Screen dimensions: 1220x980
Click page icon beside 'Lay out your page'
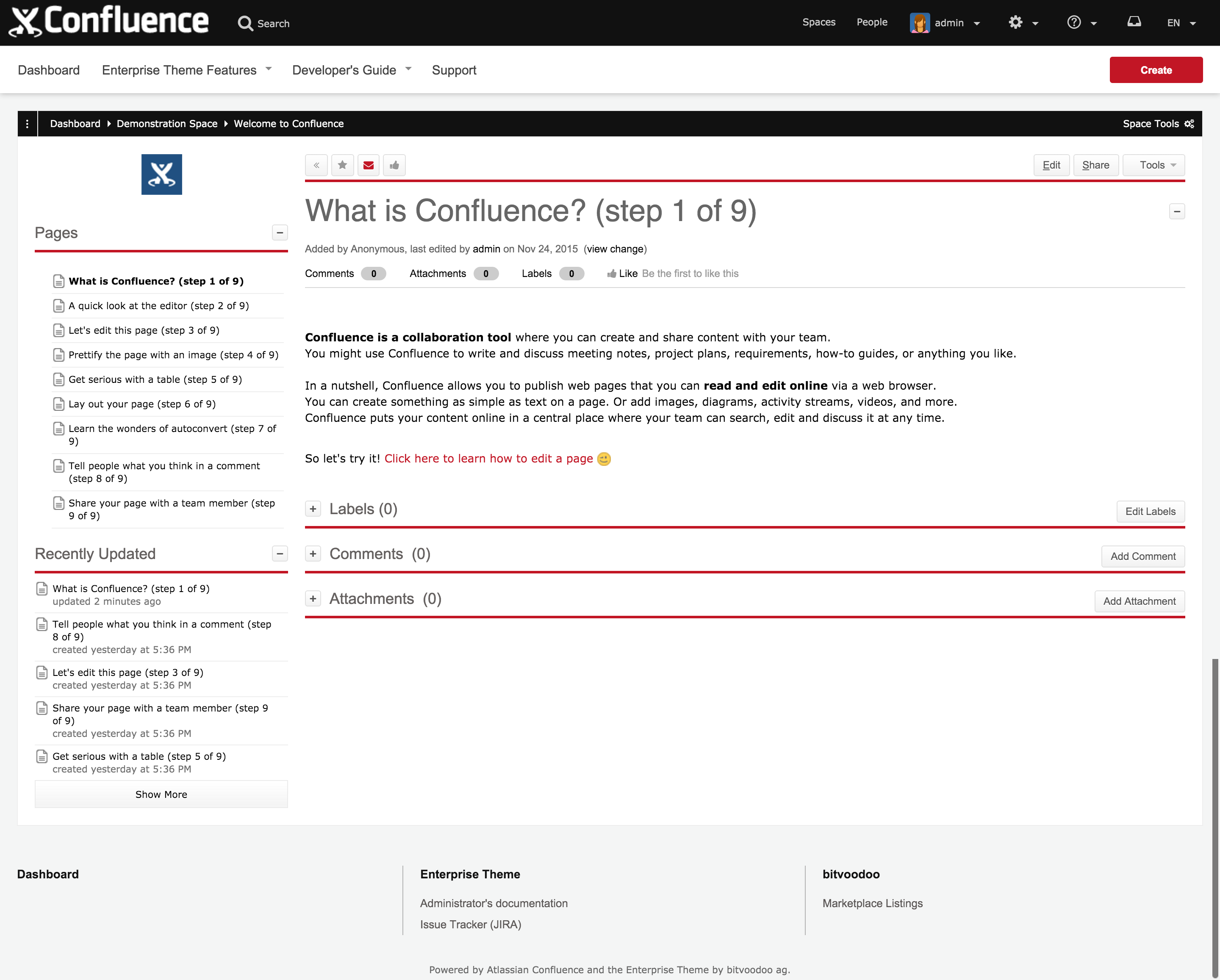click(59, 404)
